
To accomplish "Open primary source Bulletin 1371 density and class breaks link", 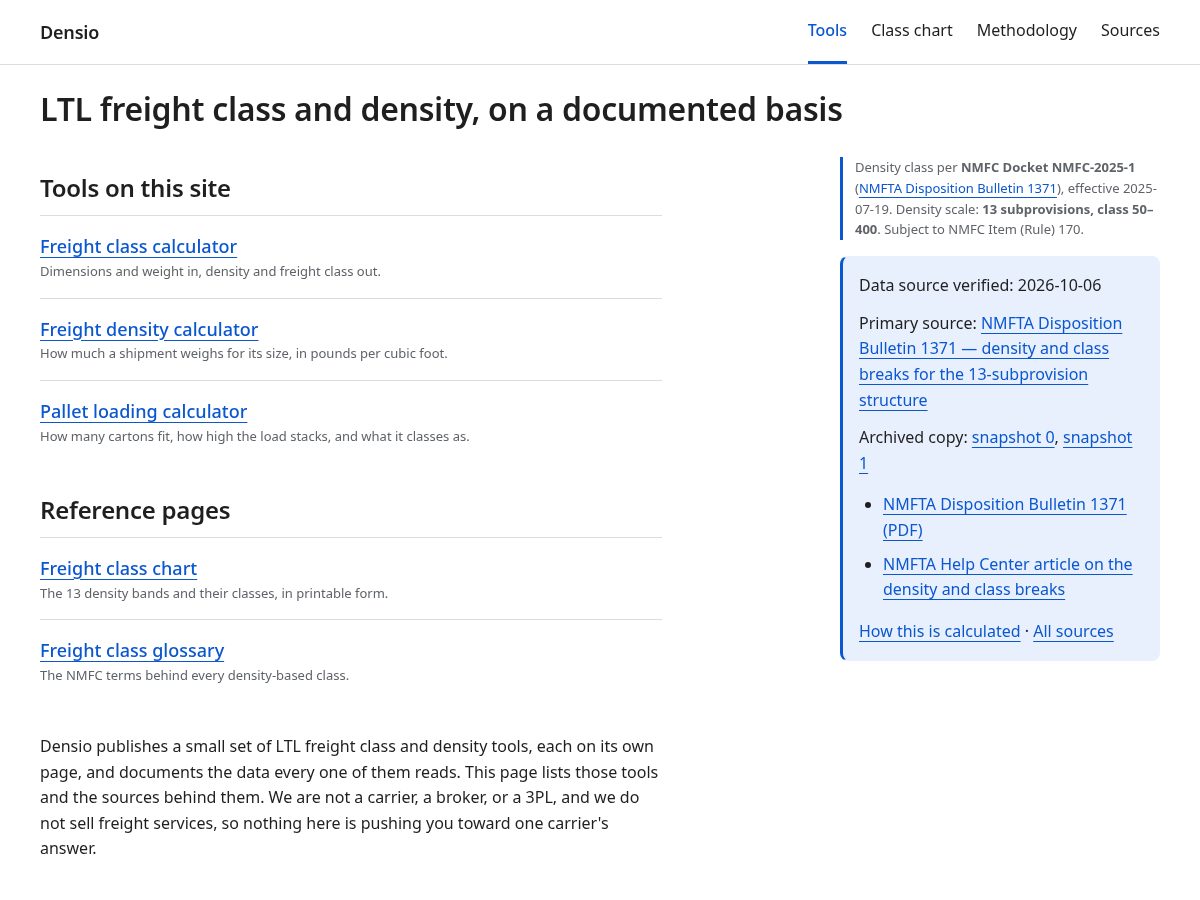I will (x=990, y=362).
